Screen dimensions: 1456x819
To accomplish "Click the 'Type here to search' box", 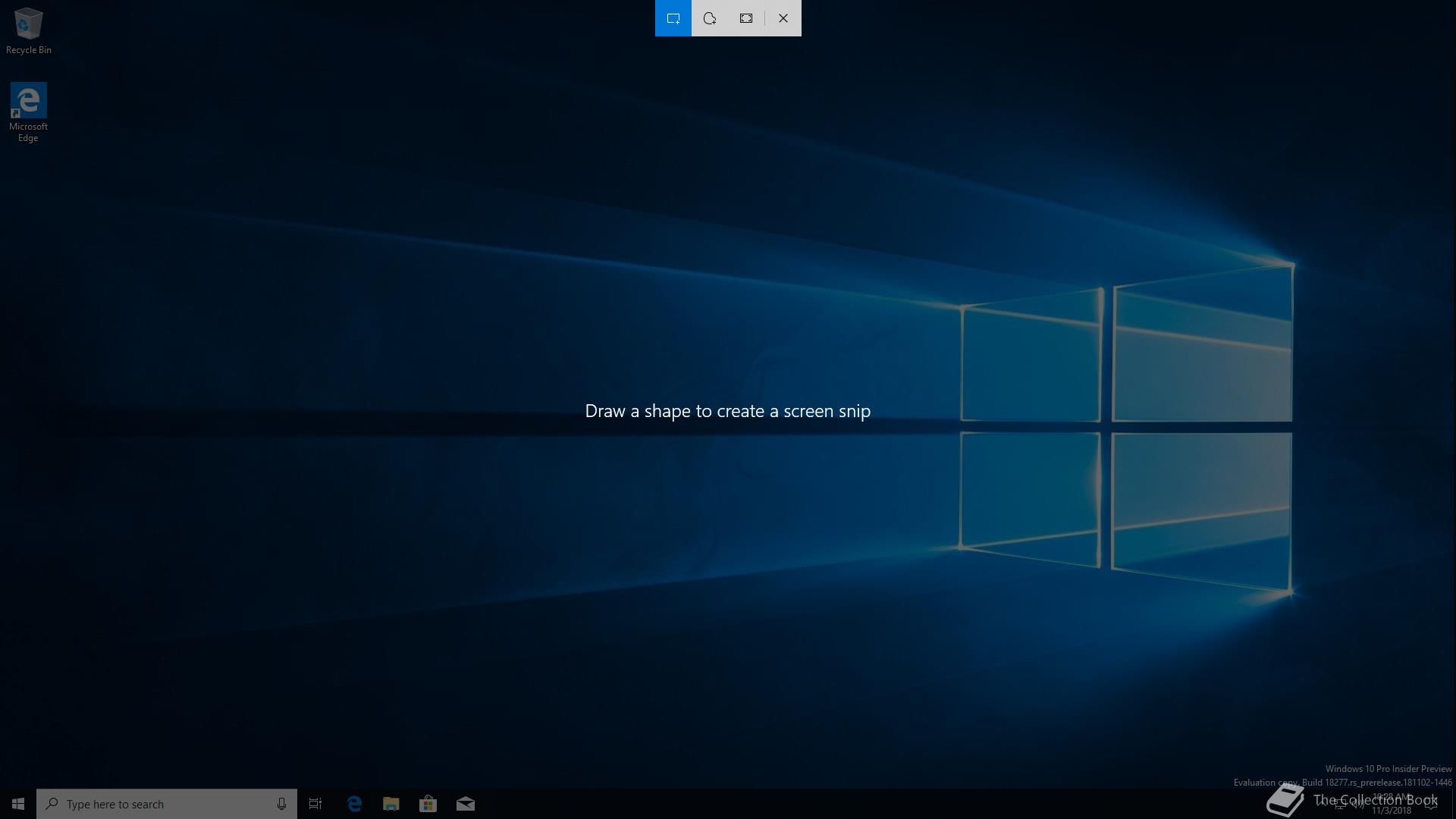I will pyautogui.click(x=159, y=804).
